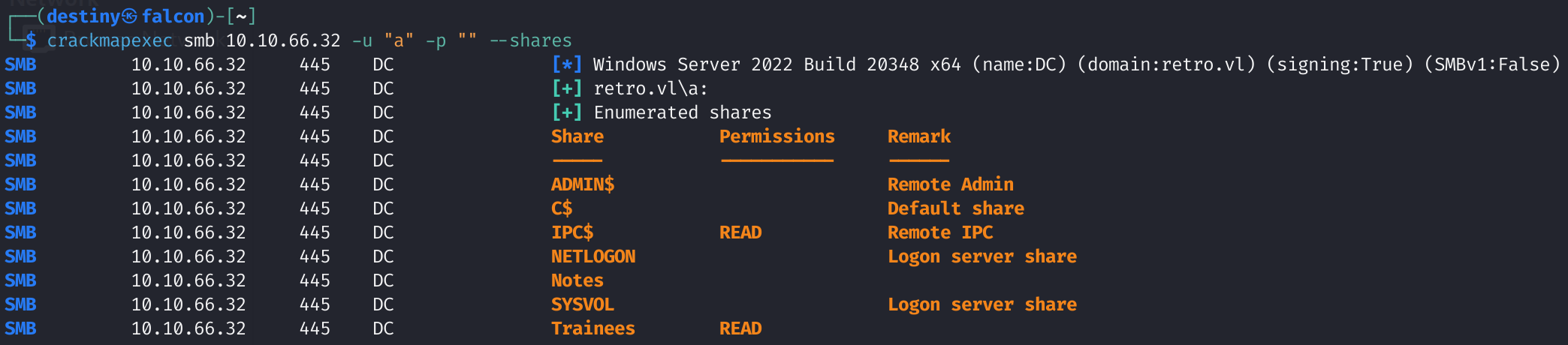Click the Kali symbol between destiny and falcon

129,16
